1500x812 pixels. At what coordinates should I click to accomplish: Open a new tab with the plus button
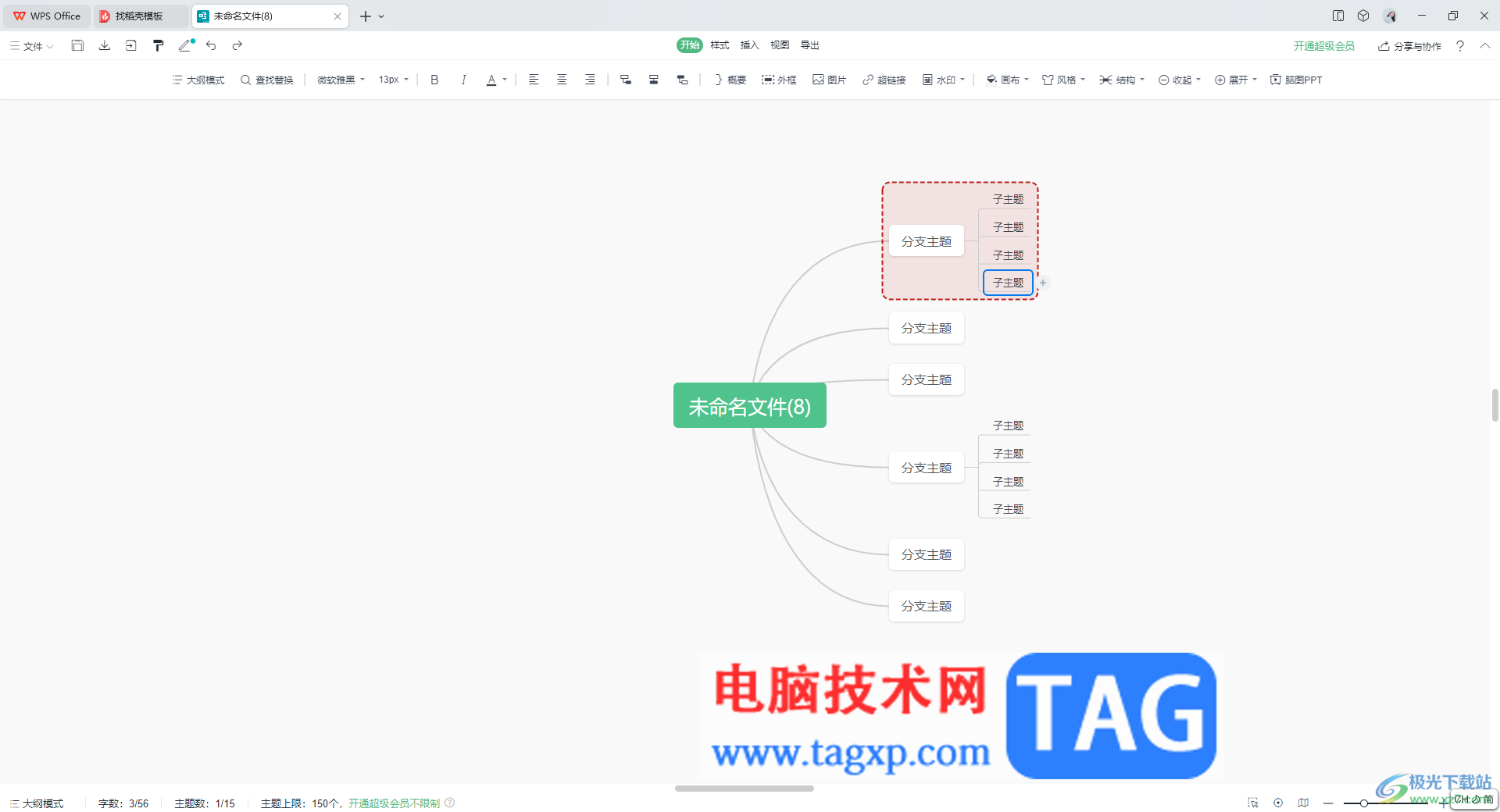click(x=365, y=16)
